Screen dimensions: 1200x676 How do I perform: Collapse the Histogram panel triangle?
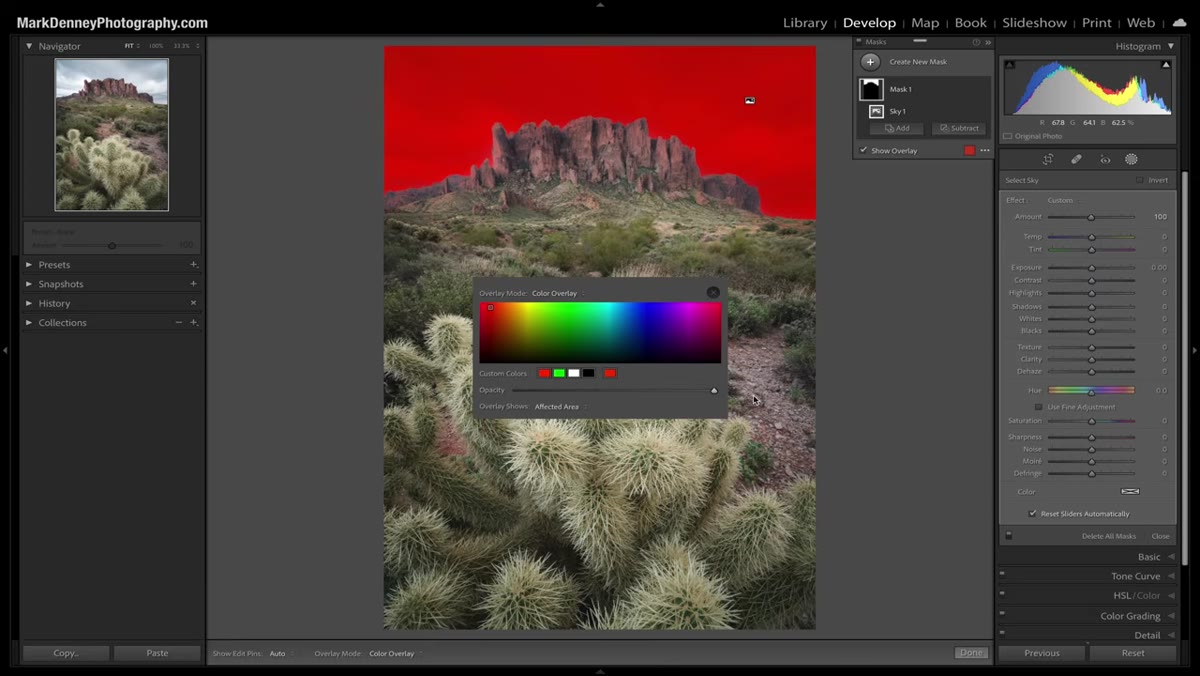coord(1171,46)
